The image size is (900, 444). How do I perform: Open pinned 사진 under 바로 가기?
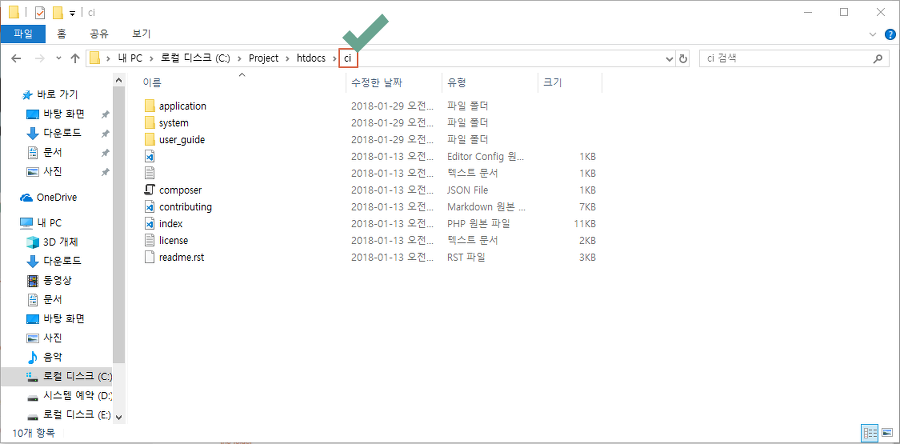(x=53, y=172)
